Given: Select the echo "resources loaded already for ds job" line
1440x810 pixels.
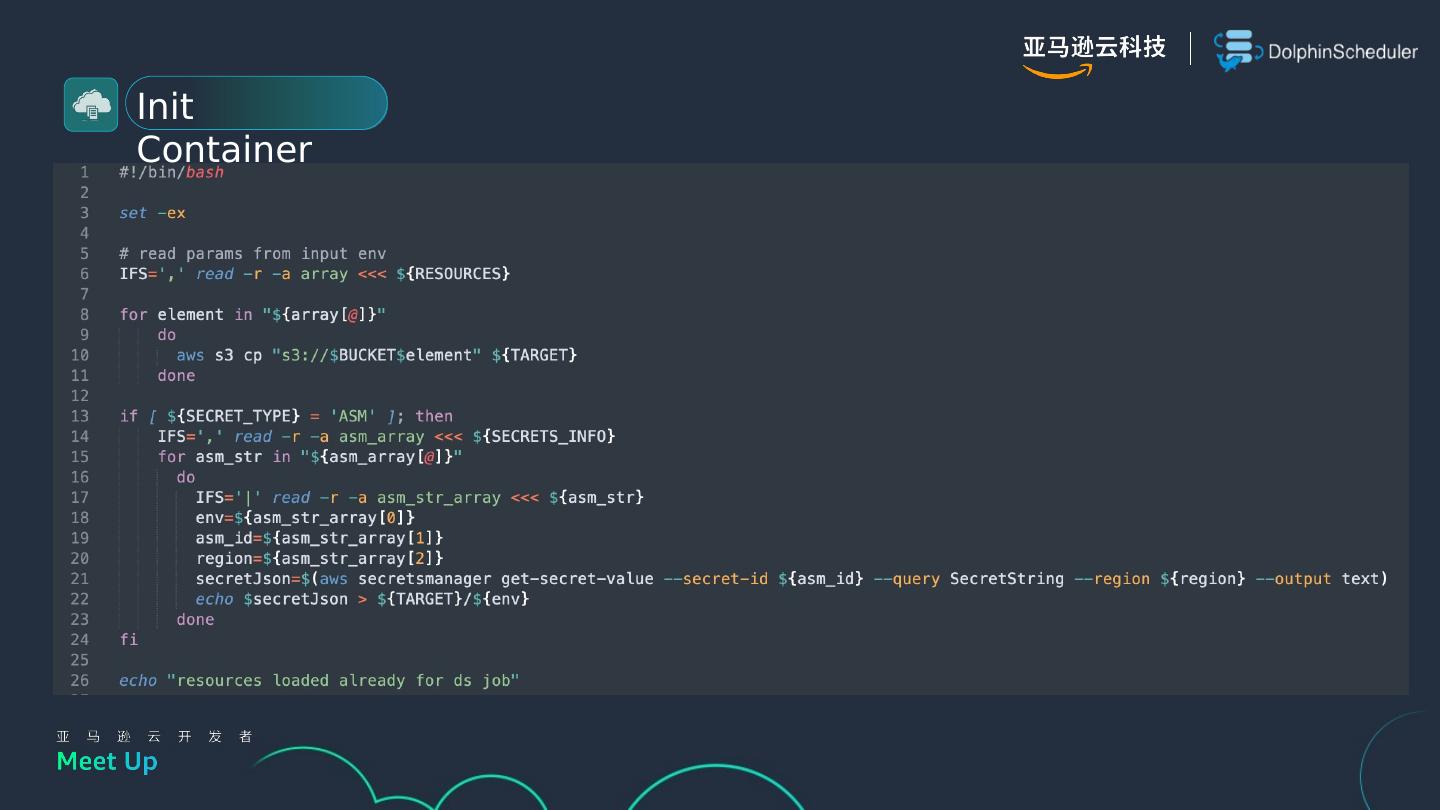Looking at the screenshot, I should (319, 681).
